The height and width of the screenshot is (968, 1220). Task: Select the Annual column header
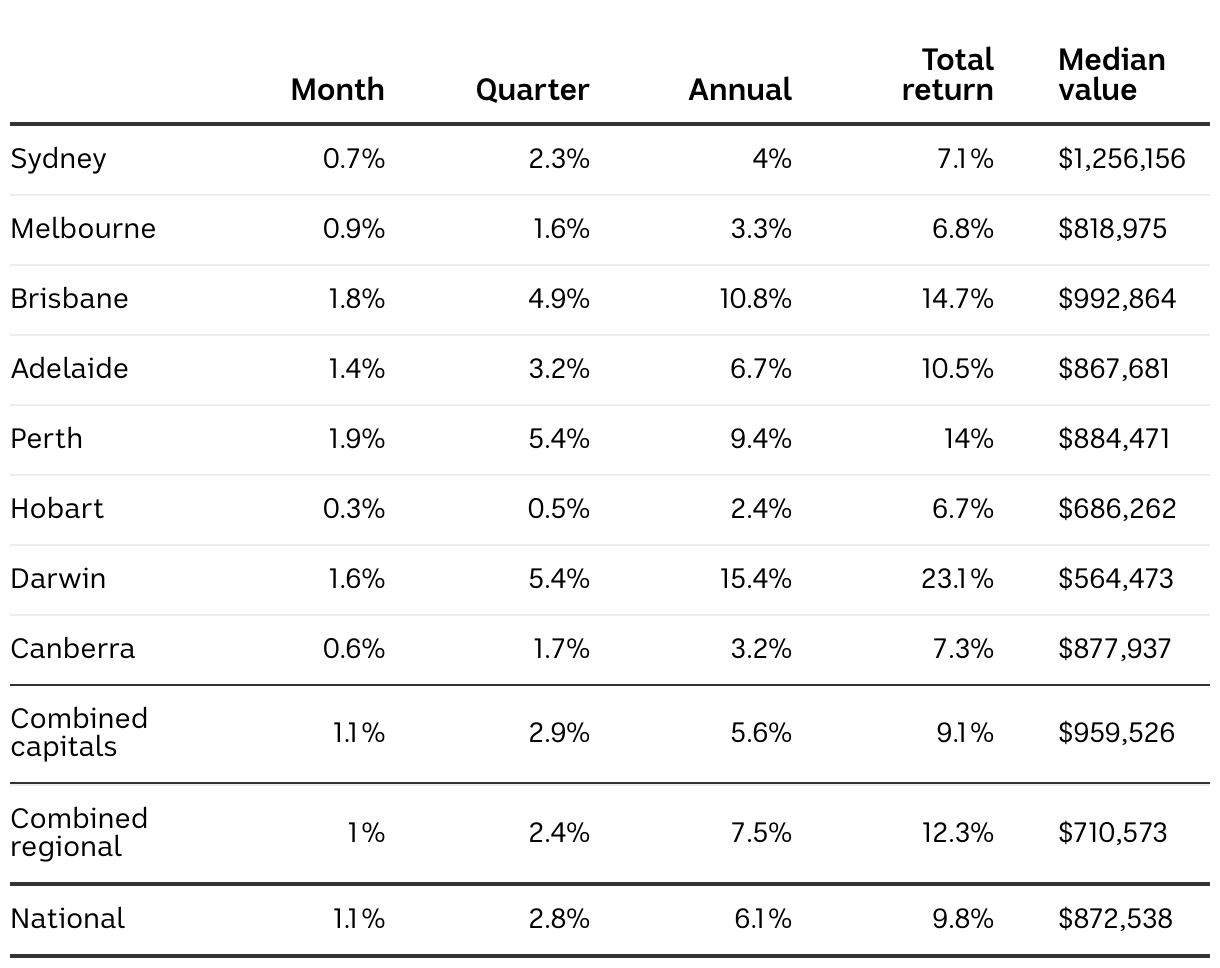740,89
